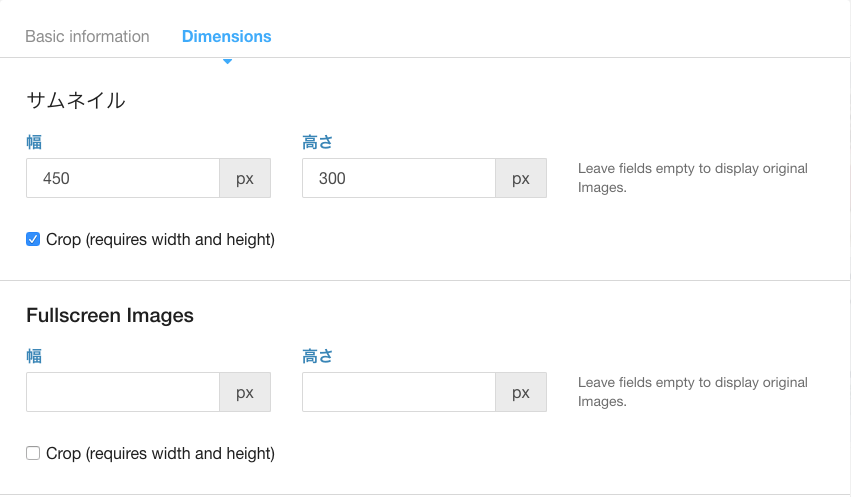Click the px unit beside fullscreen height
This screenshot has height=497, width=851.
(x=521, y=392)
